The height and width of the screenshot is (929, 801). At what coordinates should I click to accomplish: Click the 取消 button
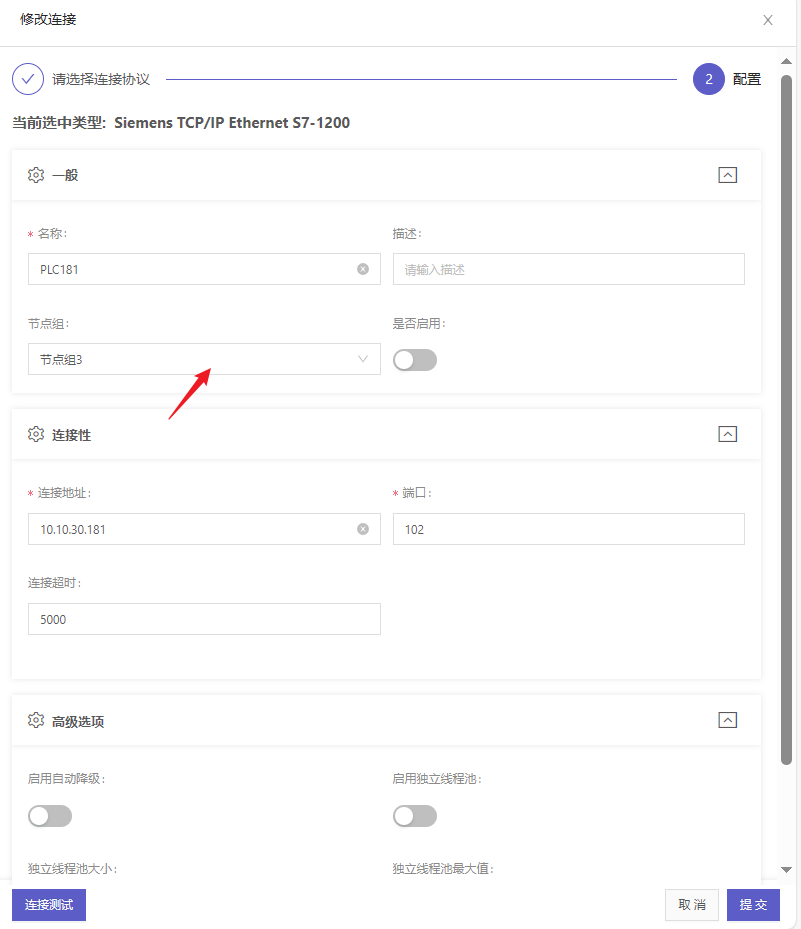pos(692,905)
